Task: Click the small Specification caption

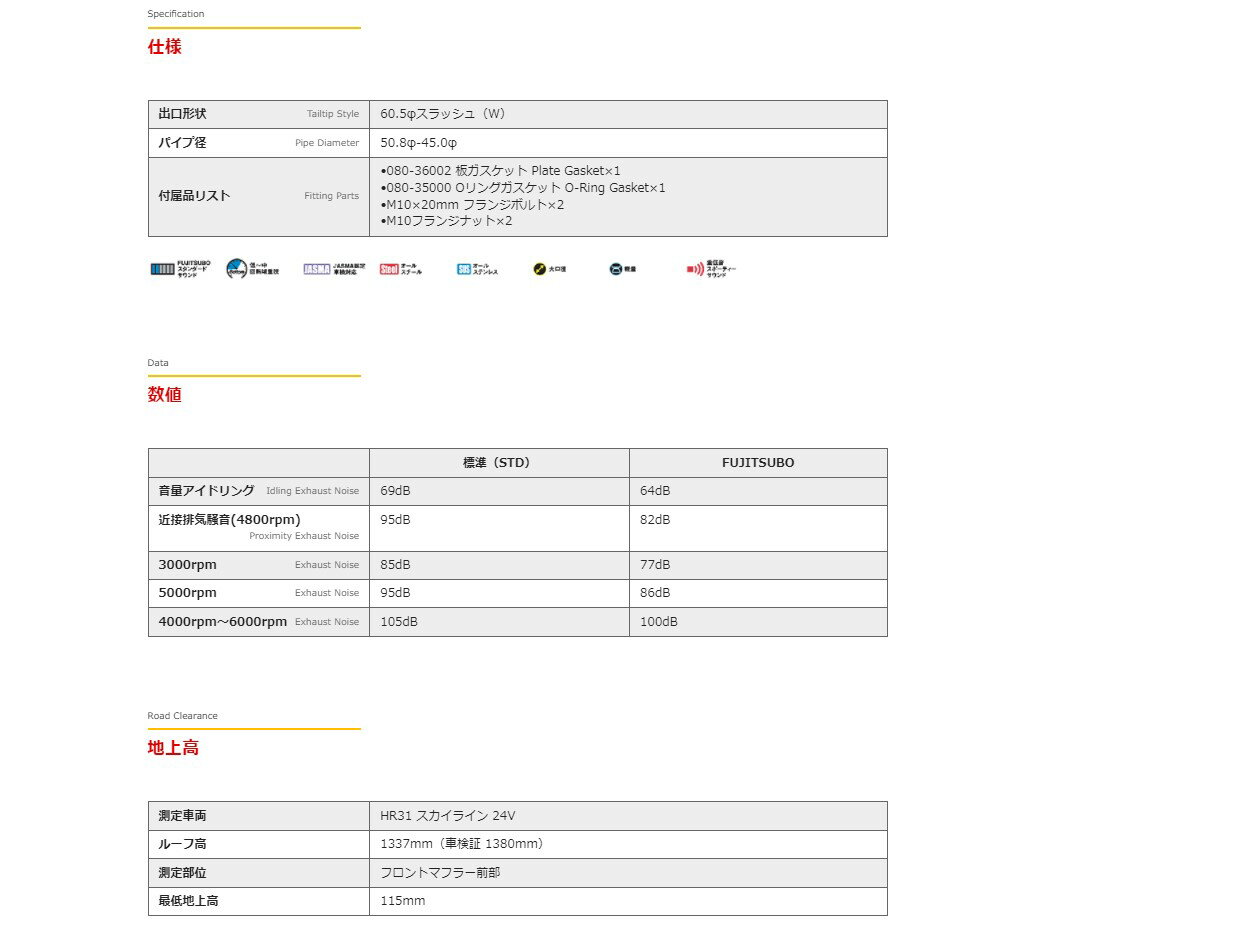Action: tap(176, 14)
